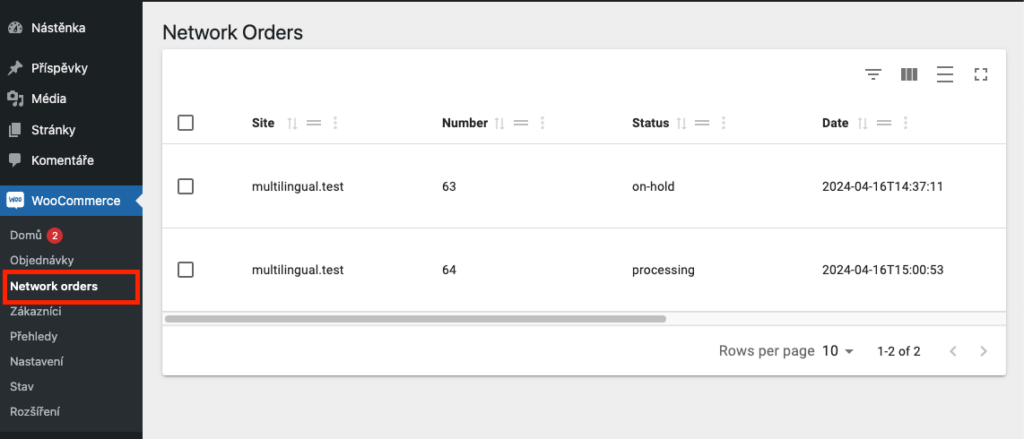This screenshot has height=439, width=1024.
Task: Open the Nástěnka dashboard link
Action: (x=58, y=28)
